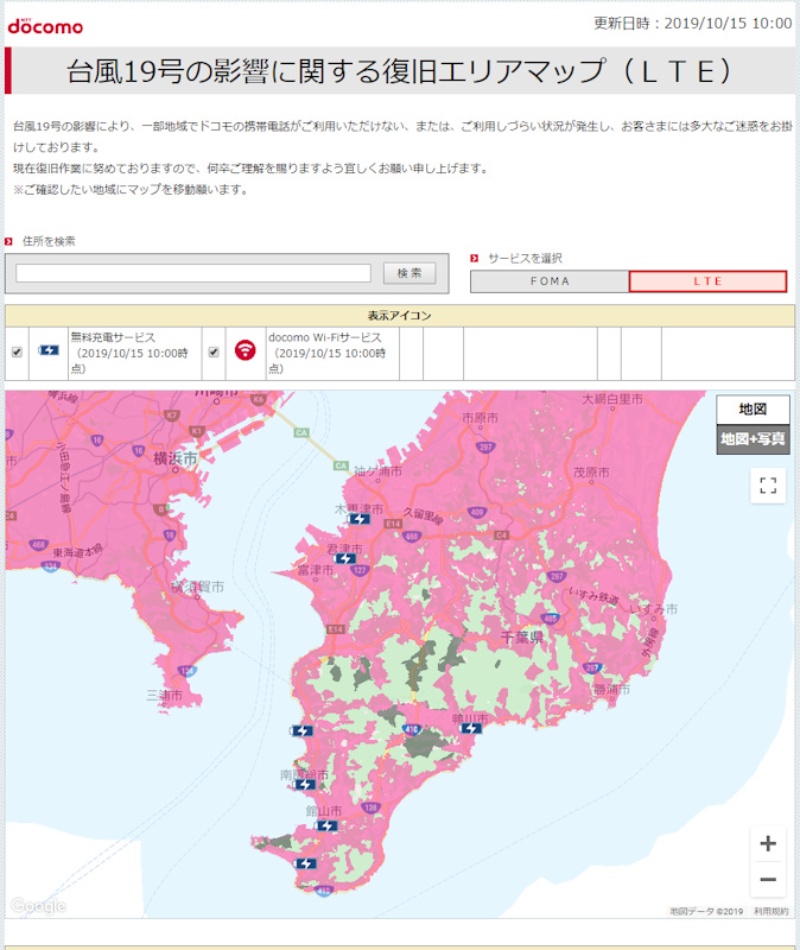Click charging marker at 館山市
This screenshot has width=800, height=950.
pos(327,826)
